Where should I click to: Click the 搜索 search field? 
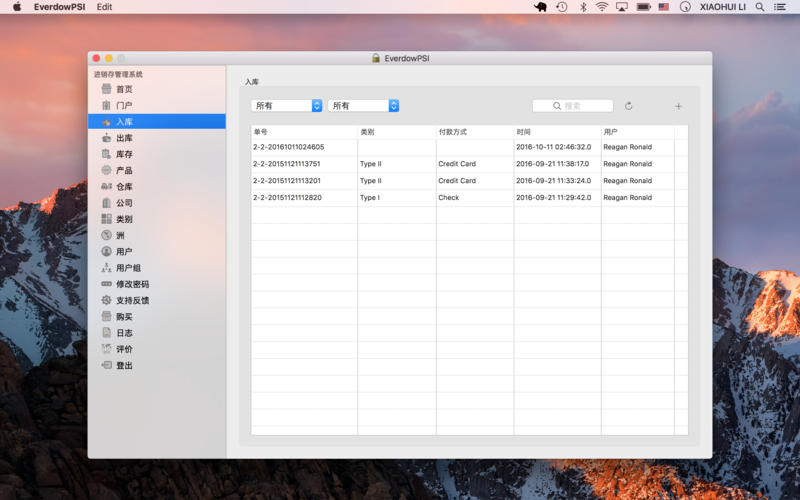[x=573, y=106]
